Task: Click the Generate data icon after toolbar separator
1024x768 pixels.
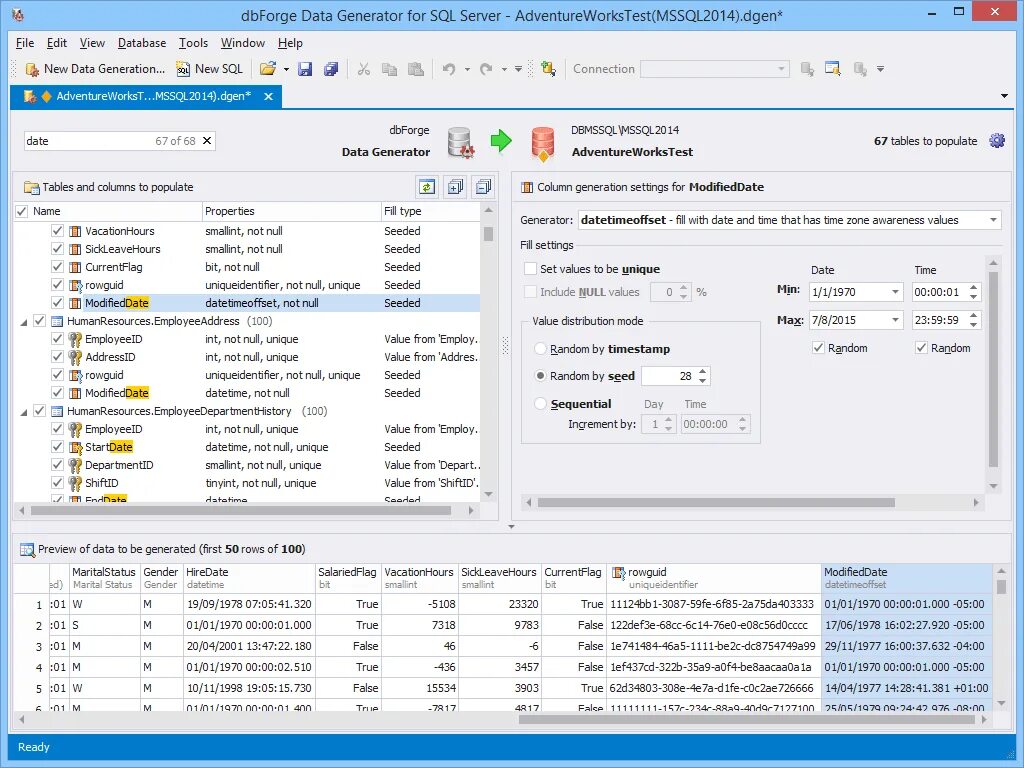Action: coord(549,69)
